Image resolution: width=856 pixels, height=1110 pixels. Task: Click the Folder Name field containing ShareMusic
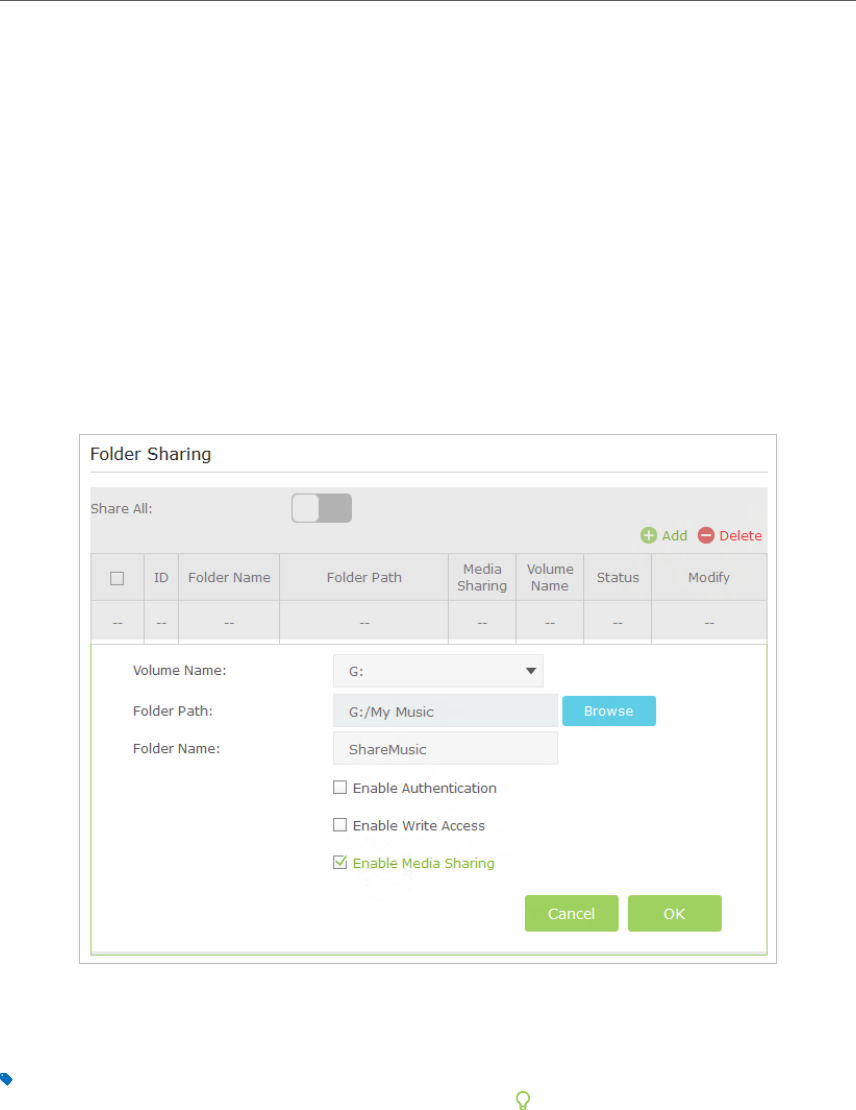tap(445, 748)
